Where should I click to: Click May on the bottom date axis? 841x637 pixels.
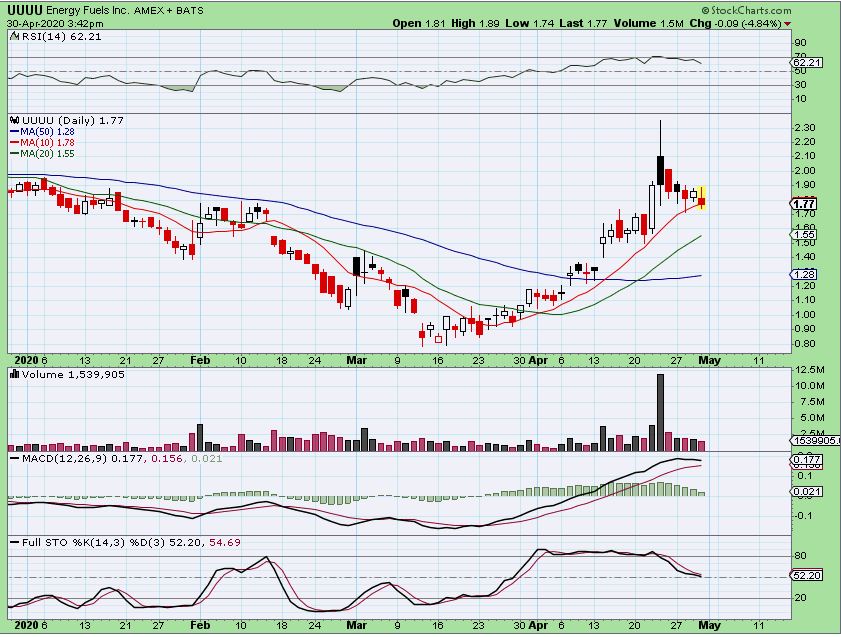coord(710,625)
